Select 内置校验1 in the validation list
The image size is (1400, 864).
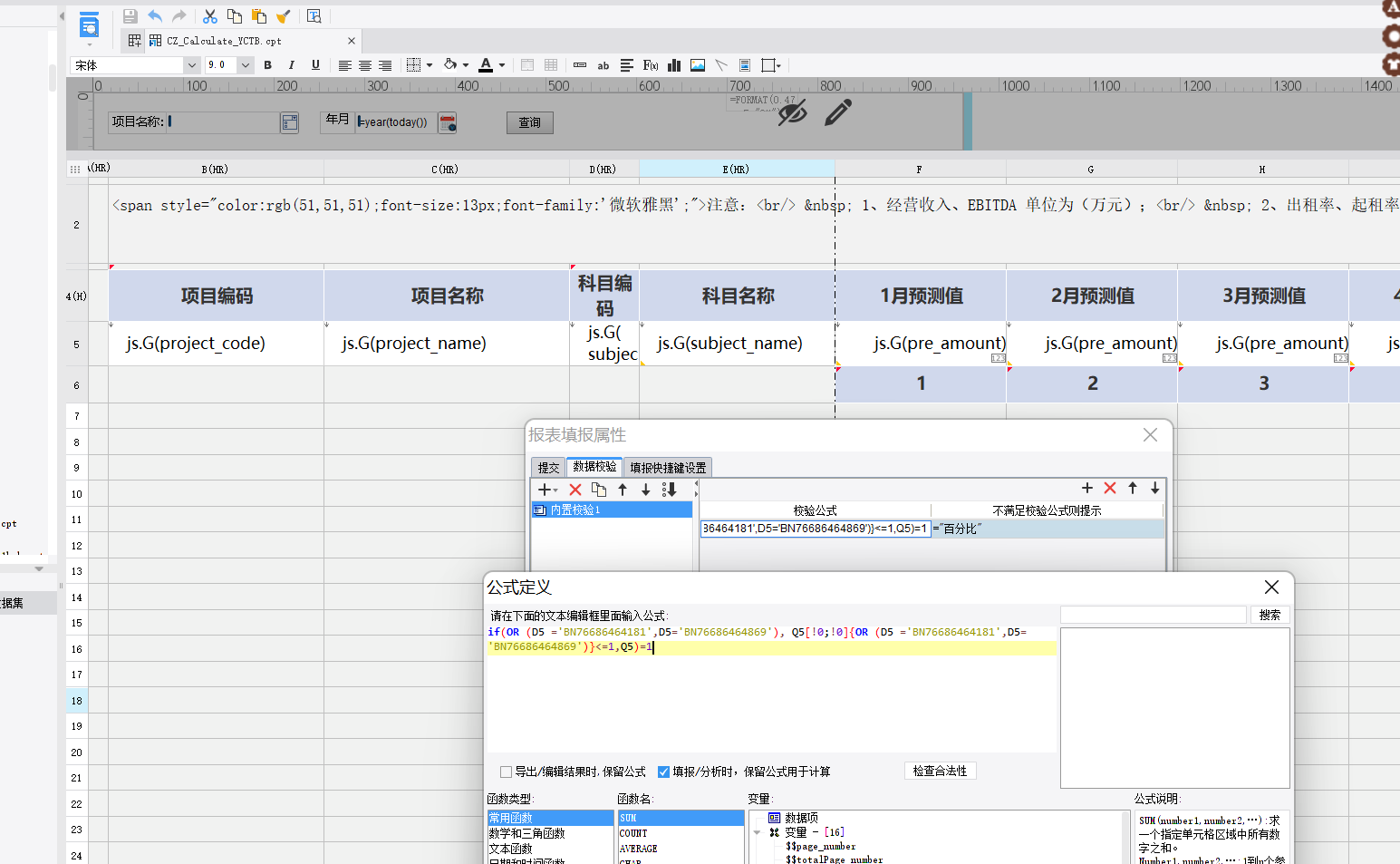point(612,510)
